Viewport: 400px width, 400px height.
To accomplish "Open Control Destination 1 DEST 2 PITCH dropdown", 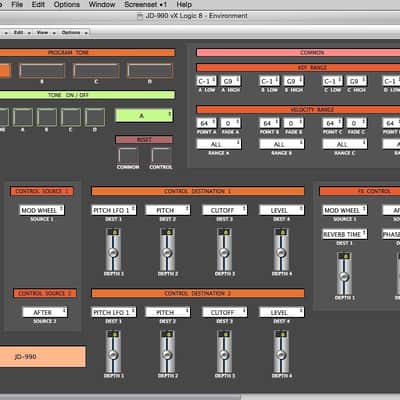I will pyautogui.click(x=168, y=210).
